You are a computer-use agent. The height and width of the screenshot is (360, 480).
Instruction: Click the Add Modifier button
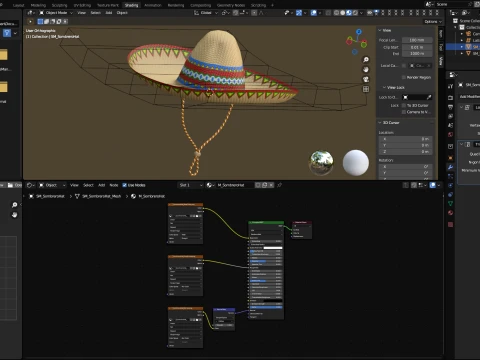point(469,97)
